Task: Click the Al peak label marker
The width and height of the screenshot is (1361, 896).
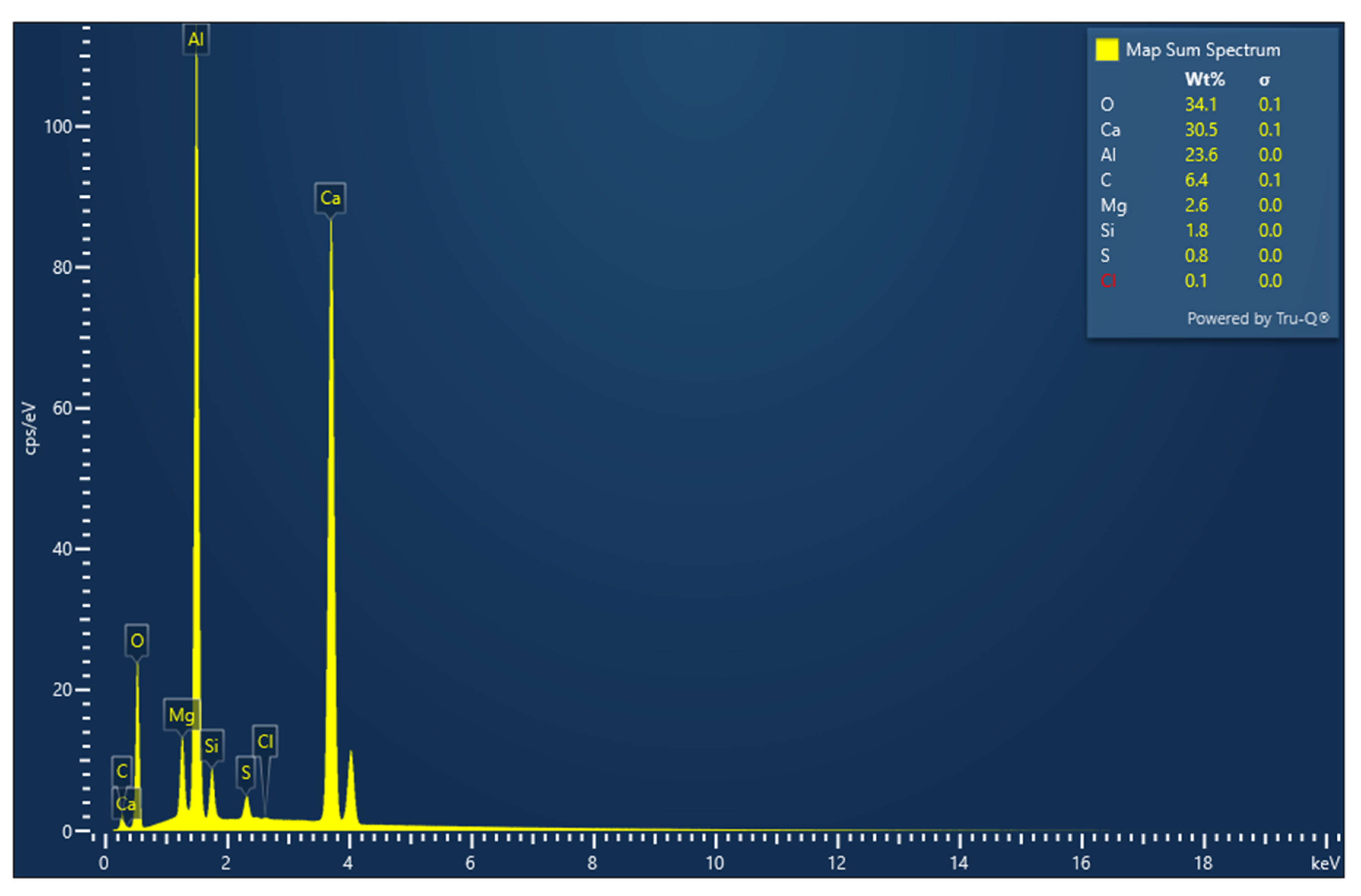Action: 195,40
